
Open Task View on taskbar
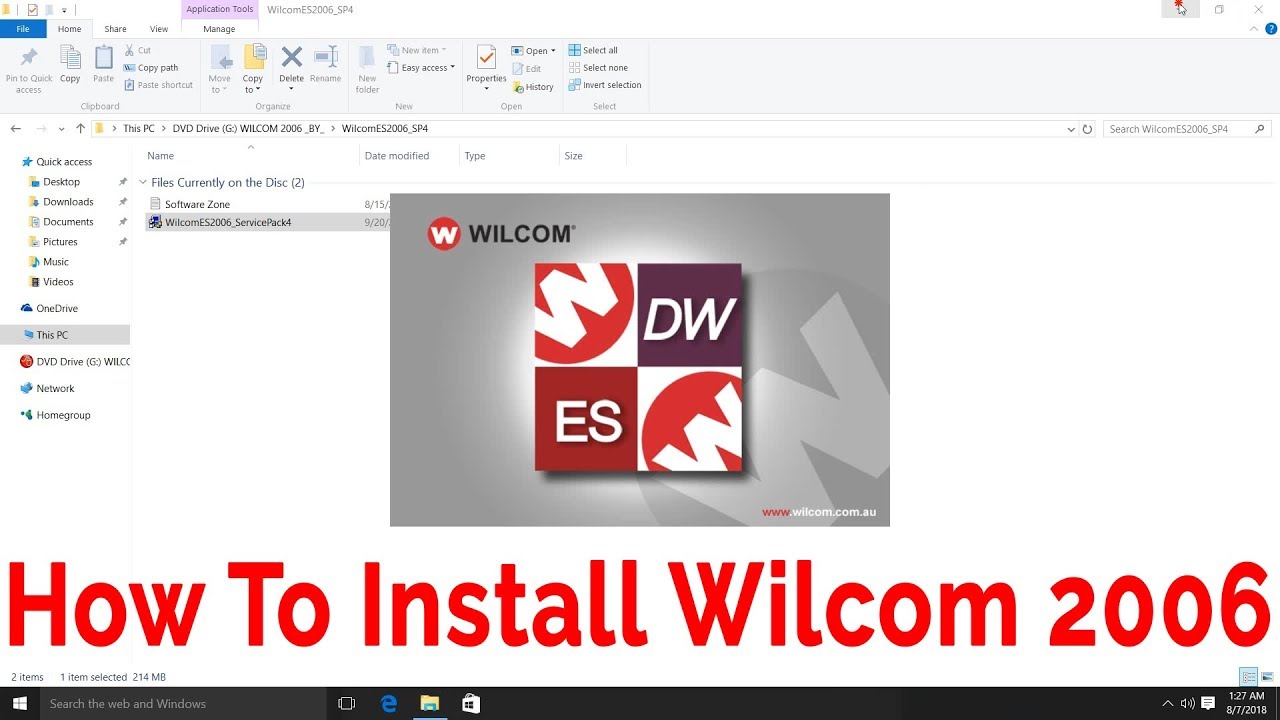pos(347,704)
